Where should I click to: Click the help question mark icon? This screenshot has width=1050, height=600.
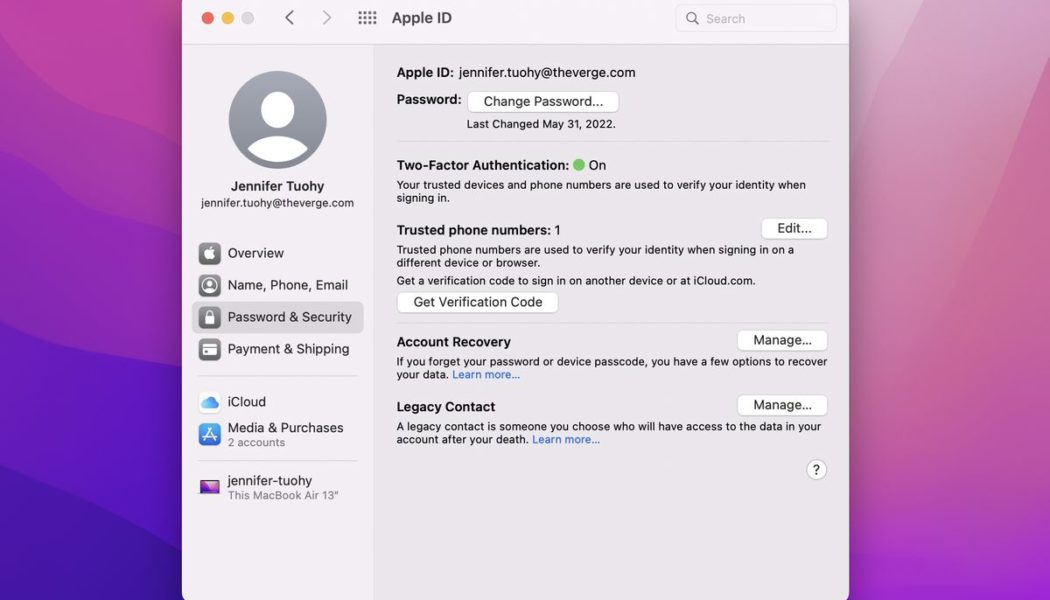point(816,468)
